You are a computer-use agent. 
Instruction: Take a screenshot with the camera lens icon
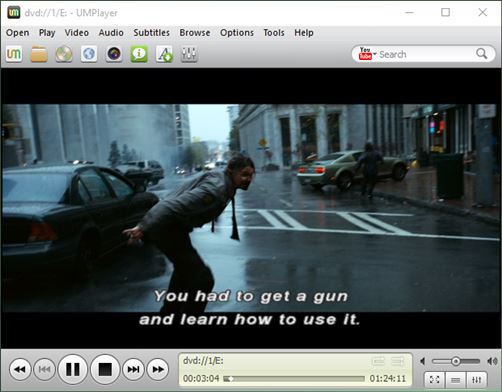[x=114, y=54]
